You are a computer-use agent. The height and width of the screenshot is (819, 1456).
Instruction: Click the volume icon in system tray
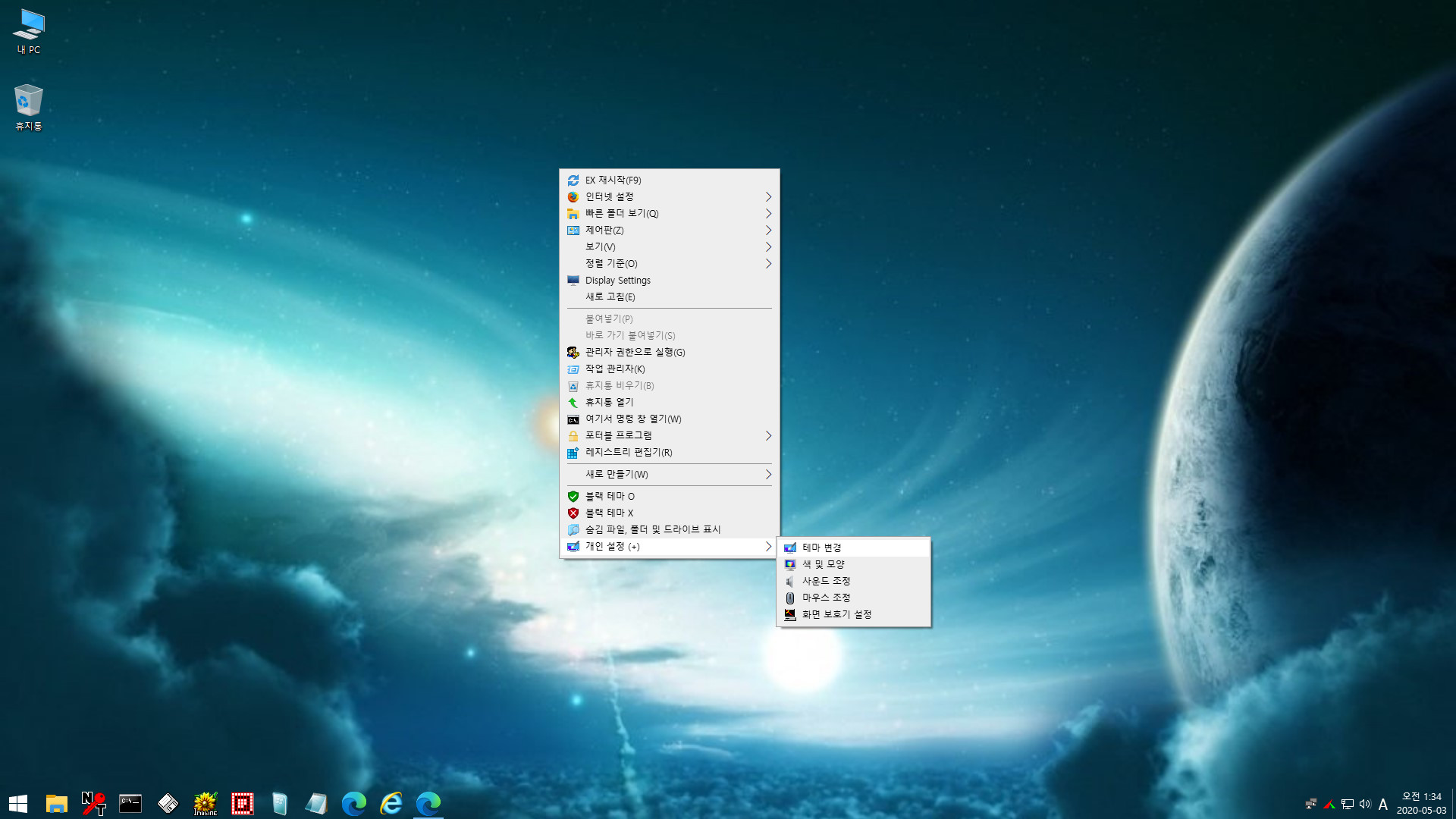coord(1365,804)
